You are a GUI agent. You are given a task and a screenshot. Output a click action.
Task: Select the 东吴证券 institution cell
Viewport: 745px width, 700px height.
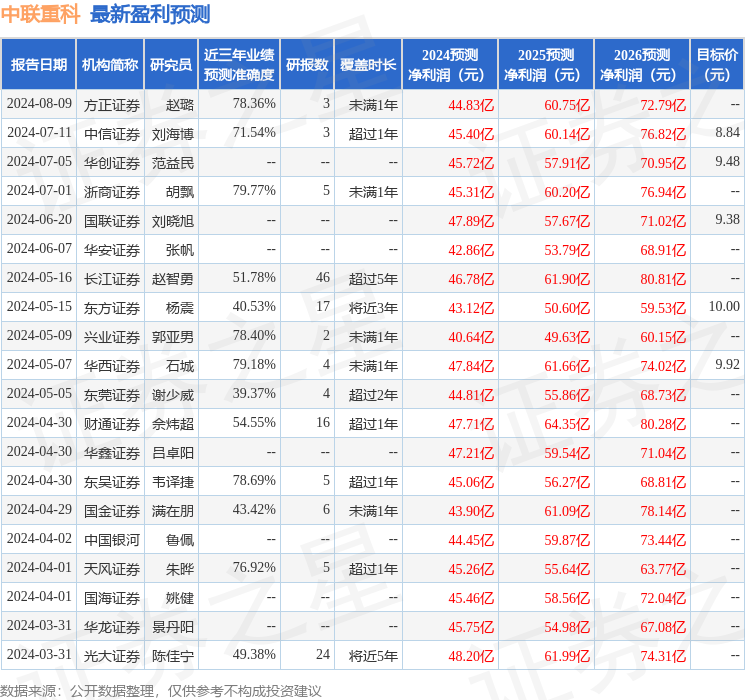tap(112, 482)
